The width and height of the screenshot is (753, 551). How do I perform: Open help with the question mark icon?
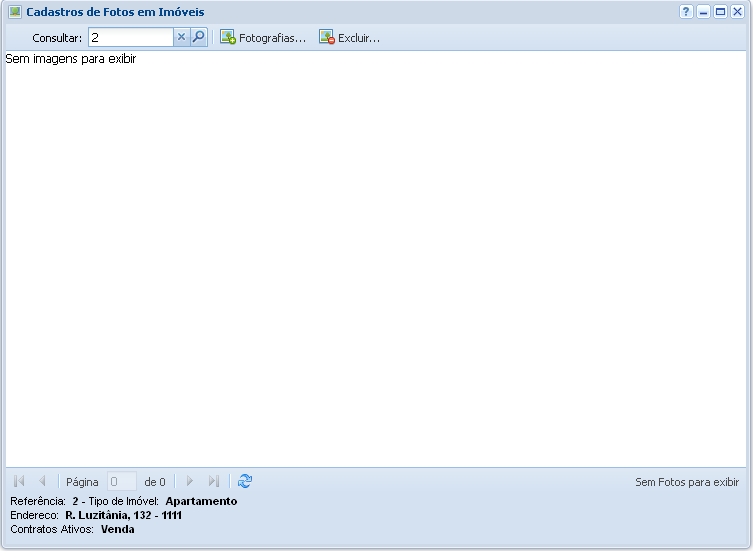(686, 12)
